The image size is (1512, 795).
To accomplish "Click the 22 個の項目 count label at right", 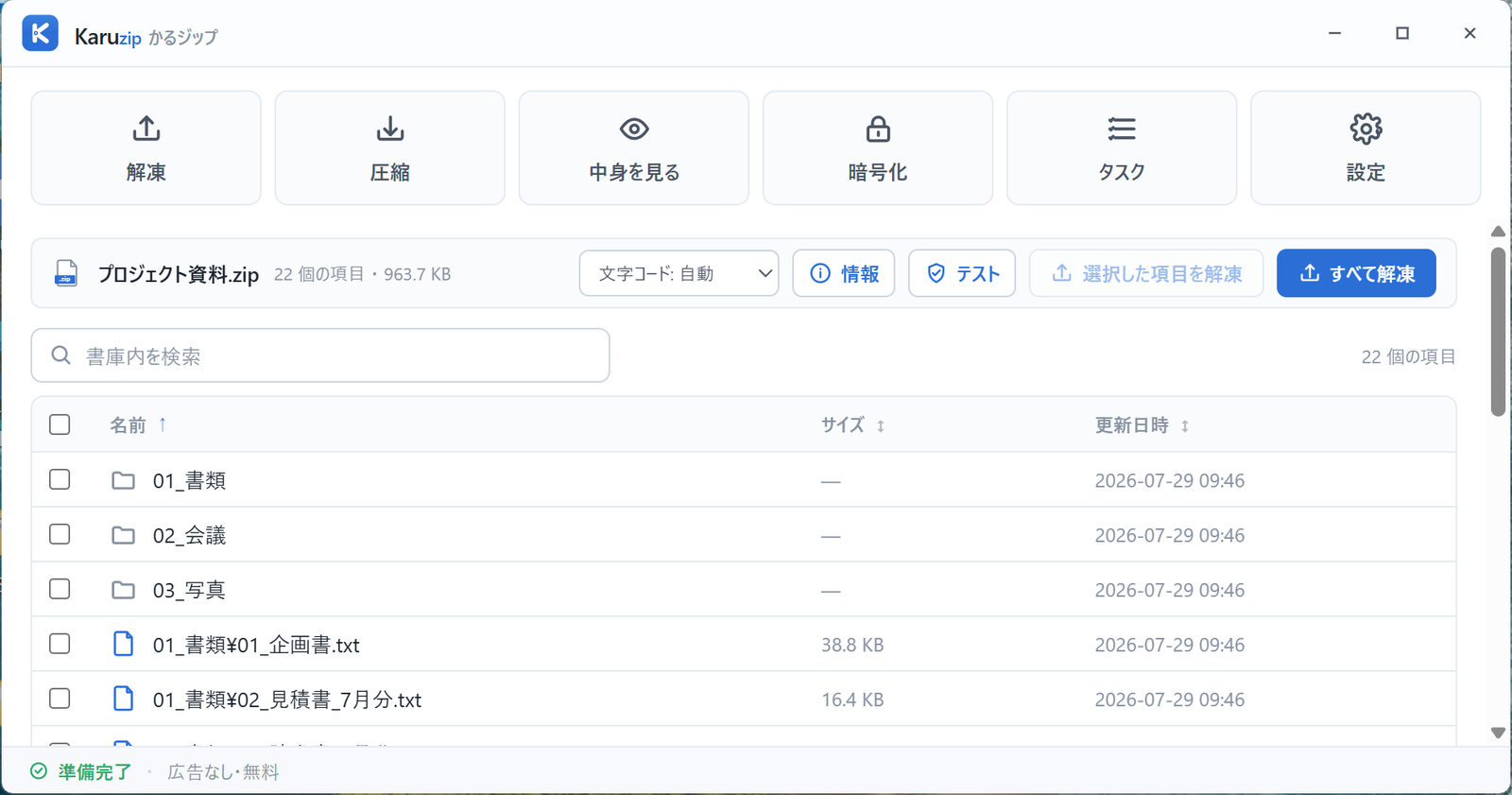I will [x=1408, y=356].
